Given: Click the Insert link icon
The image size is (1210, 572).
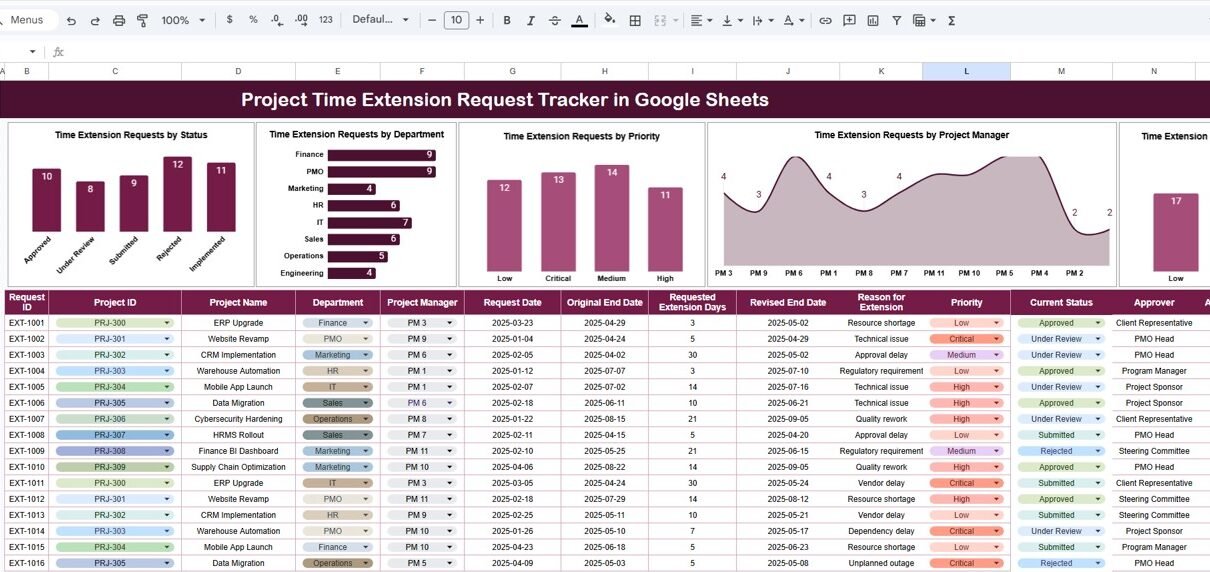Looking at the screenshot, I should coord(825,20).
